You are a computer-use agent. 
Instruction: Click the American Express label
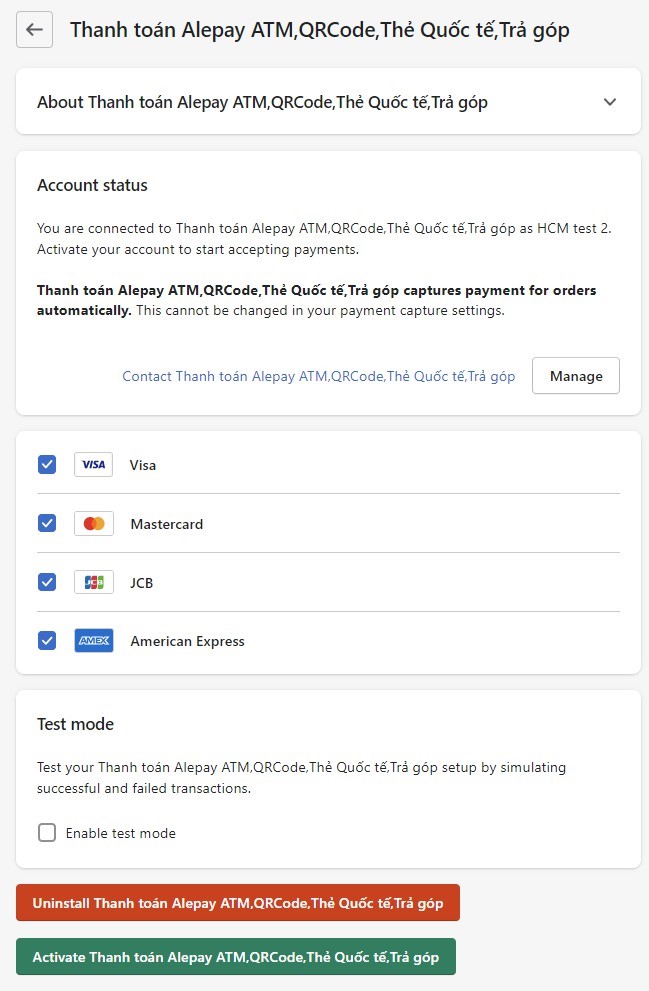[187, 641]
